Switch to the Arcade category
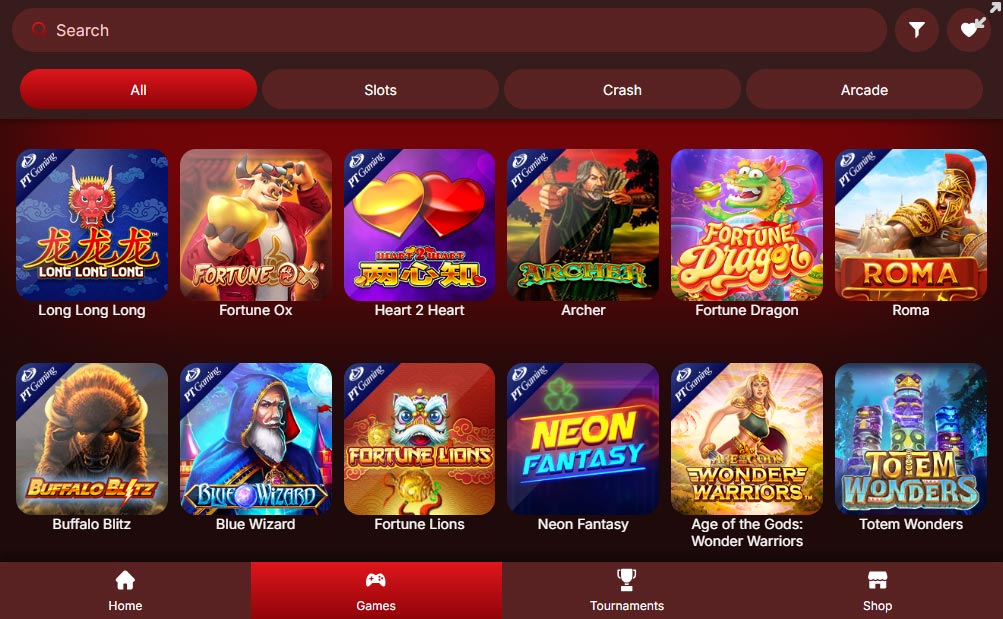The height and width of the screenshot is (619, 1003). [x=864, y=90]
